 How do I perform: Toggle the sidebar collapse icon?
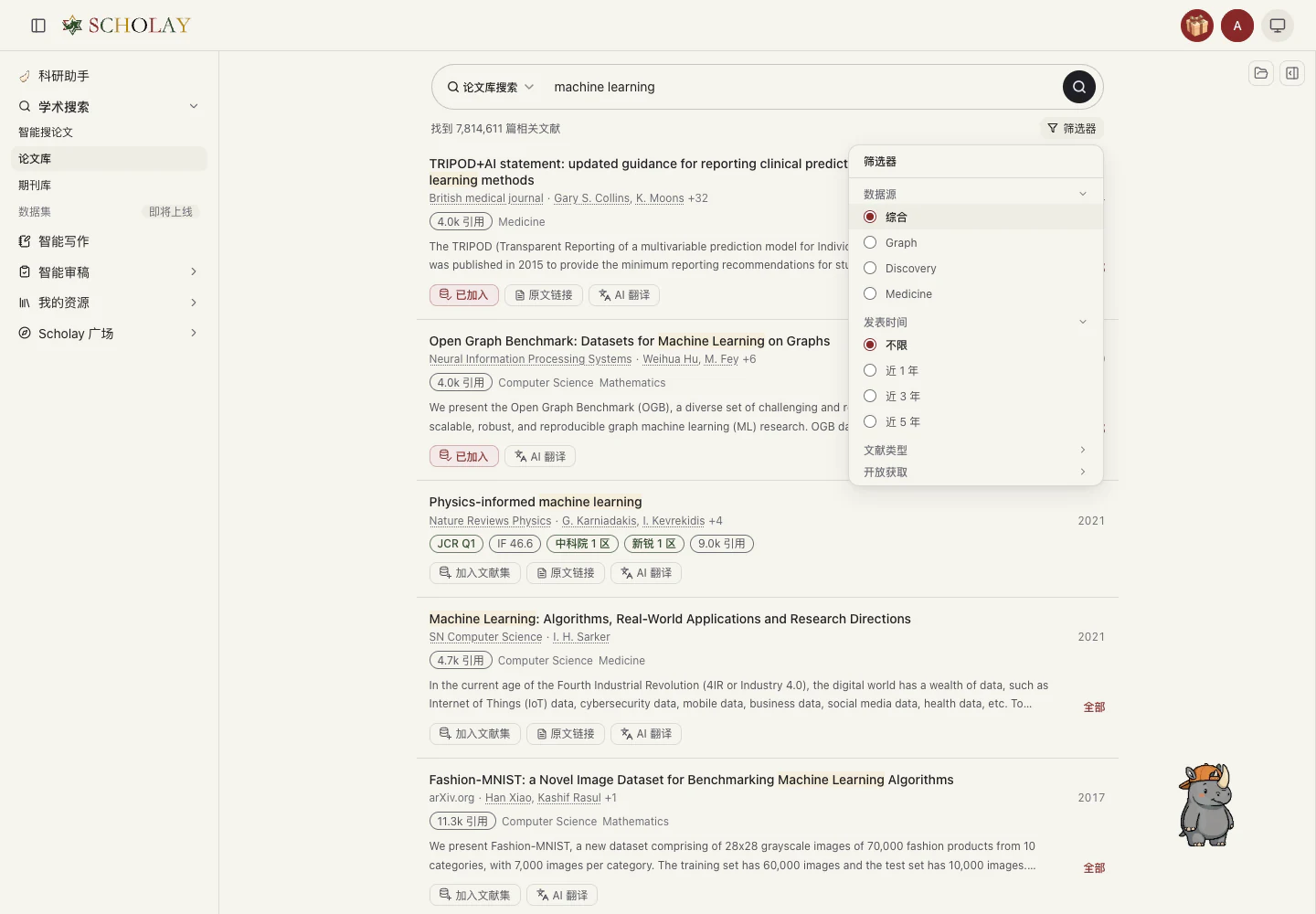pyautogui.click(x=38, y=26)
